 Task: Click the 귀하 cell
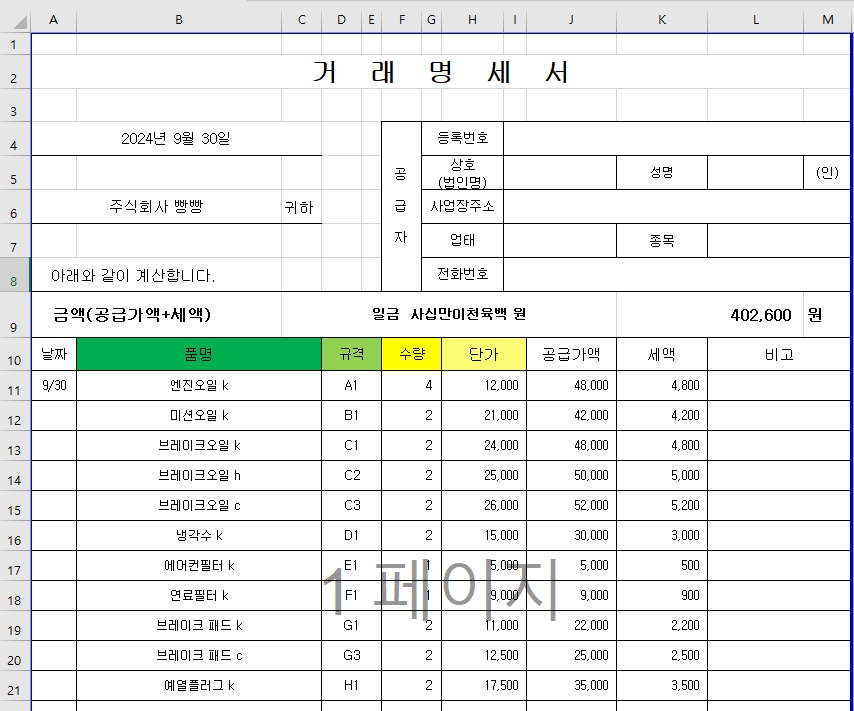tap(301, 206)
